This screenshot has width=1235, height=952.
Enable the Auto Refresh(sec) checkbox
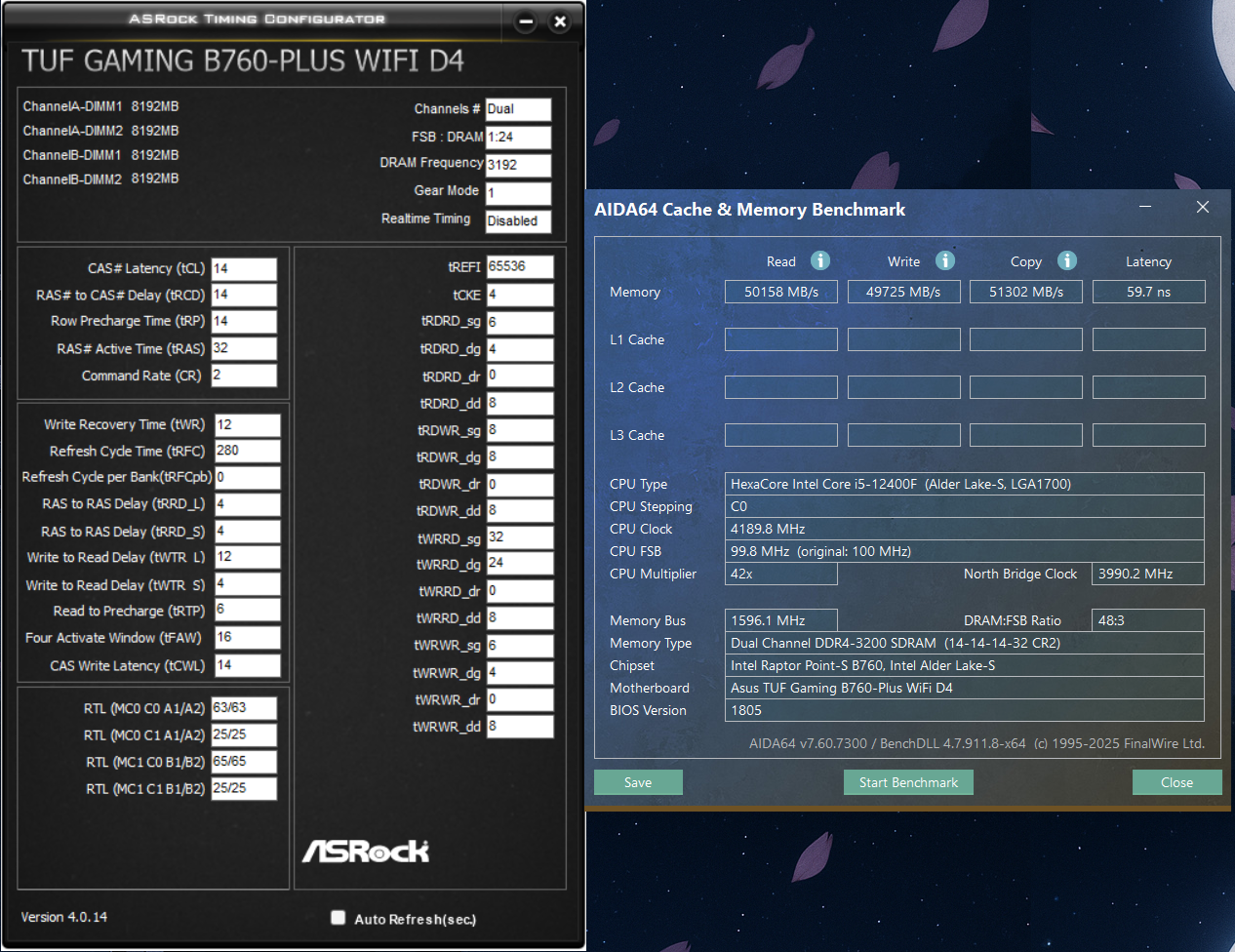tap(339, 918)
